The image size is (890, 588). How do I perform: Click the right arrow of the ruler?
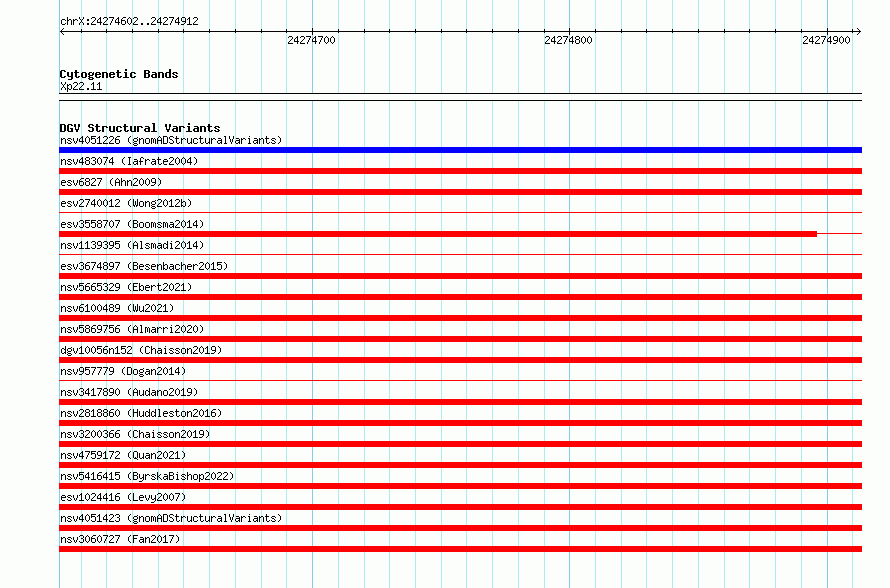click(x=858, y=32)
